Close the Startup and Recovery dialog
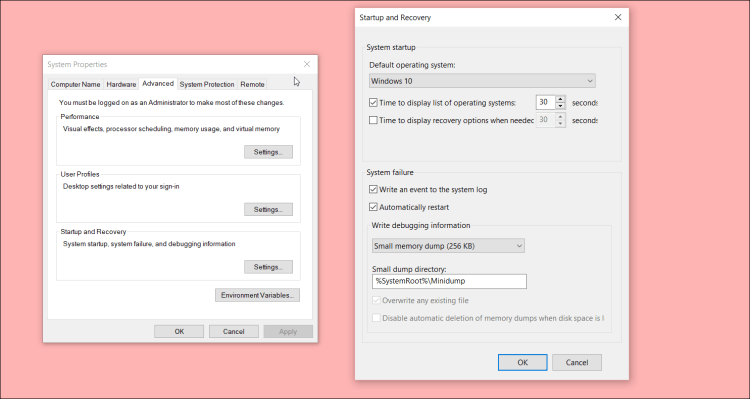Viewport: 750px width, 399px height. pos(618,17)
